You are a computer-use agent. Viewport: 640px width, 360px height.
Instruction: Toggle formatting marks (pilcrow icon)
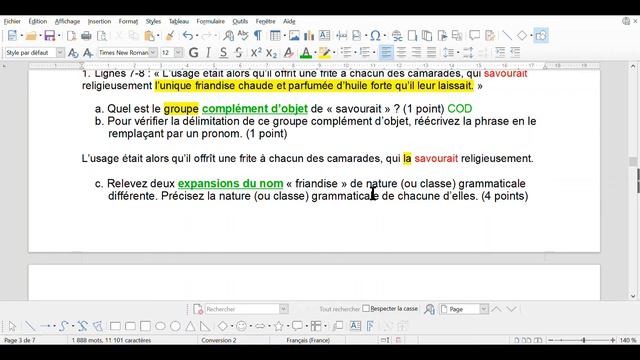pyautogui.click(x=258, y=36)
